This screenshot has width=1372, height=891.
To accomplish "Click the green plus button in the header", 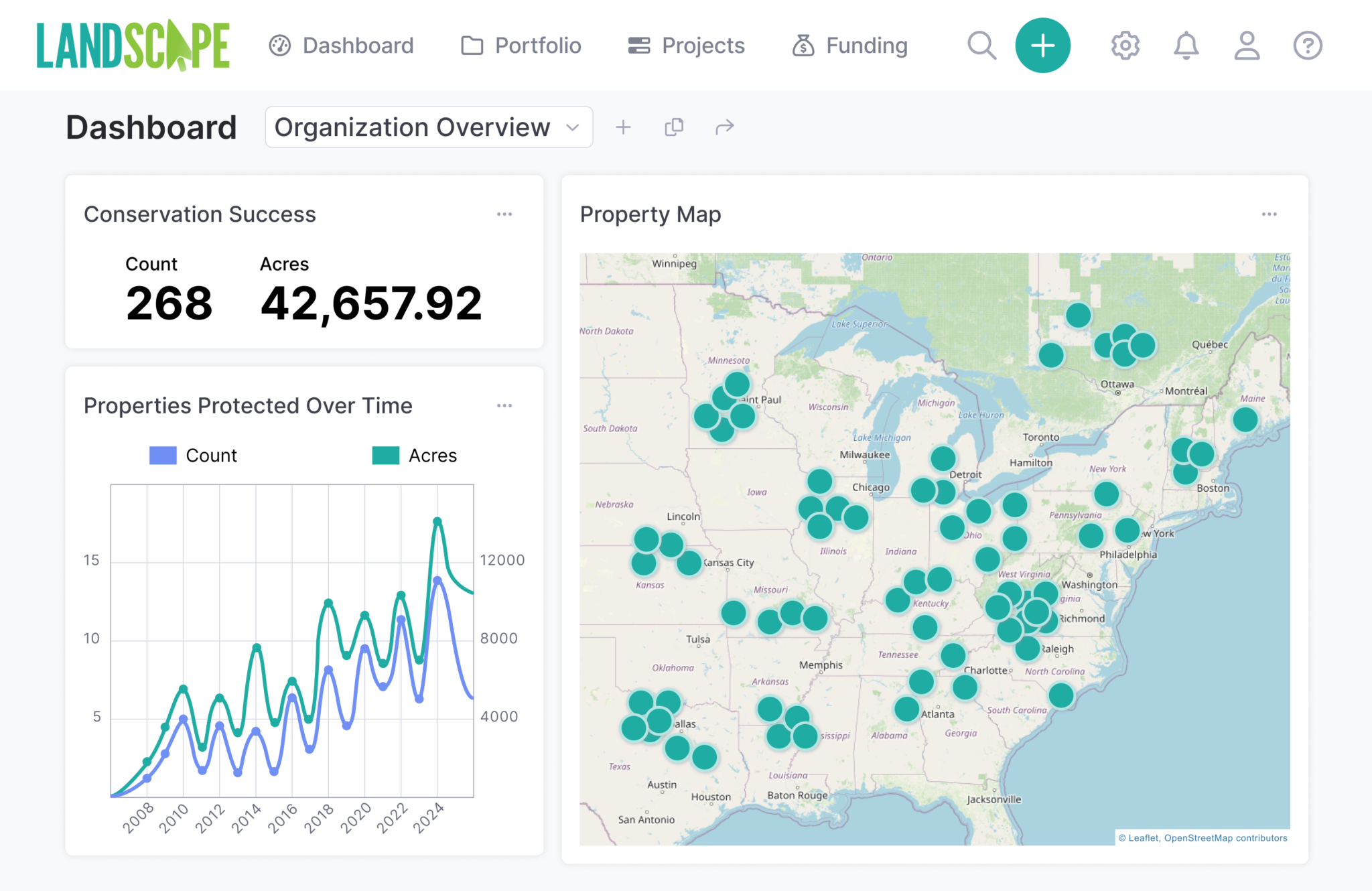I will 1043,45.
